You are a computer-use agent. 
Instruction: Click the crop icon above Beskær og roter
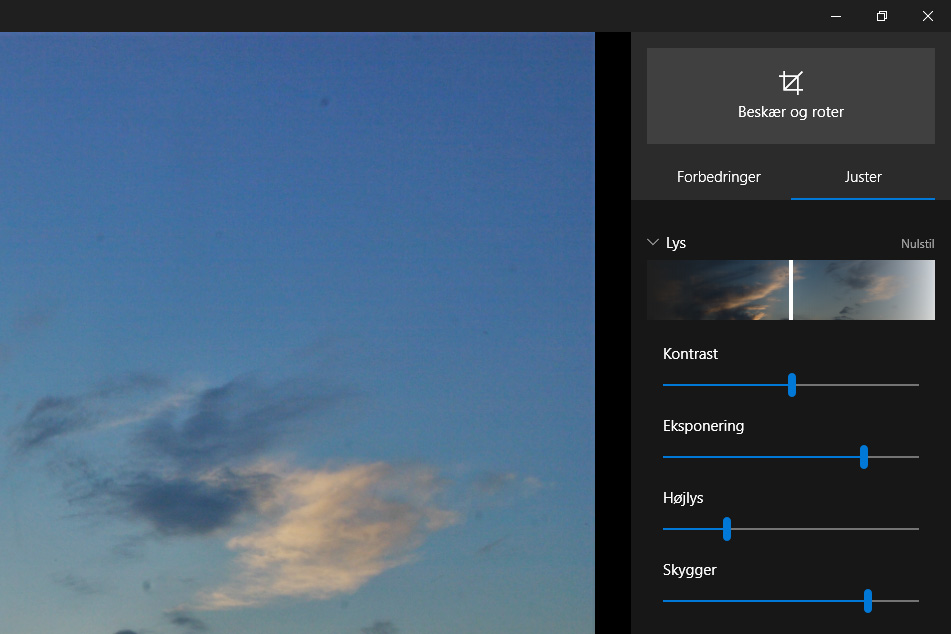791,82
